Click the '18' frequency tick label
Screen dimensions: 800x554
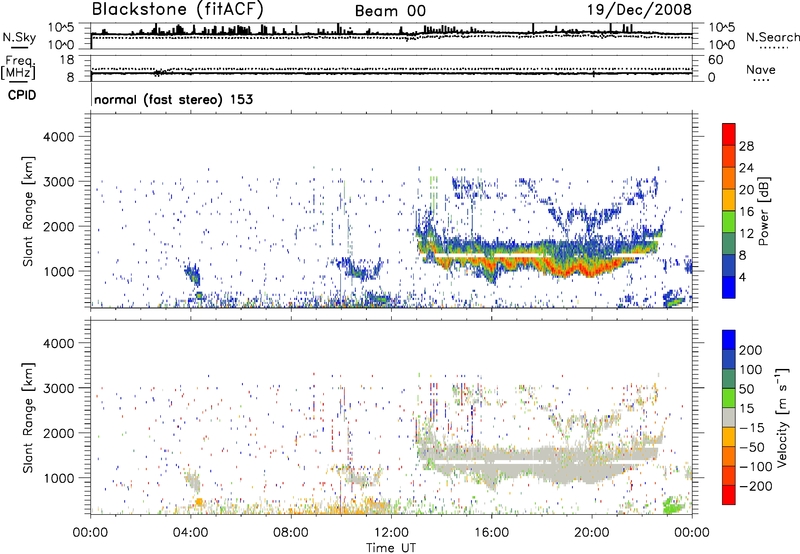[67, 60]
